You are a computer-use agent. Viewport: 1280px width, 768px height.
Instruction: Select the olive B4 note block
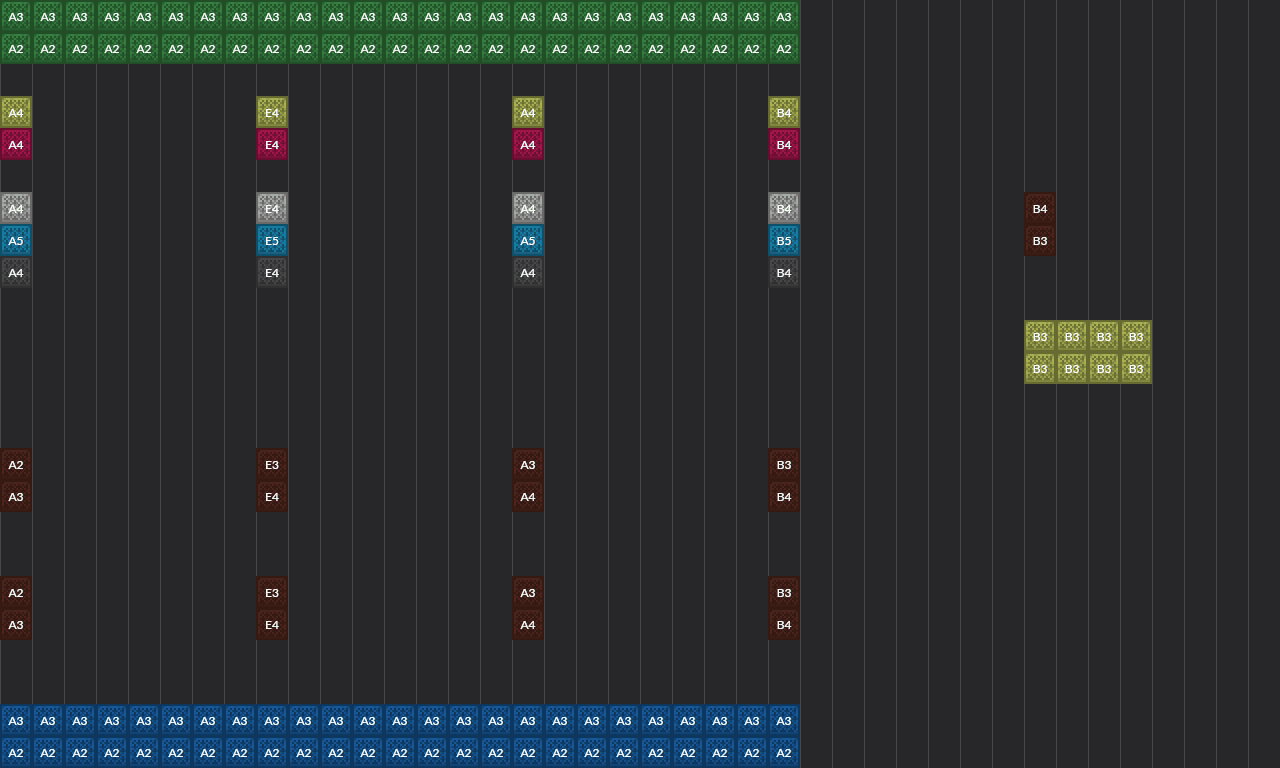click(x=784, y=112)
